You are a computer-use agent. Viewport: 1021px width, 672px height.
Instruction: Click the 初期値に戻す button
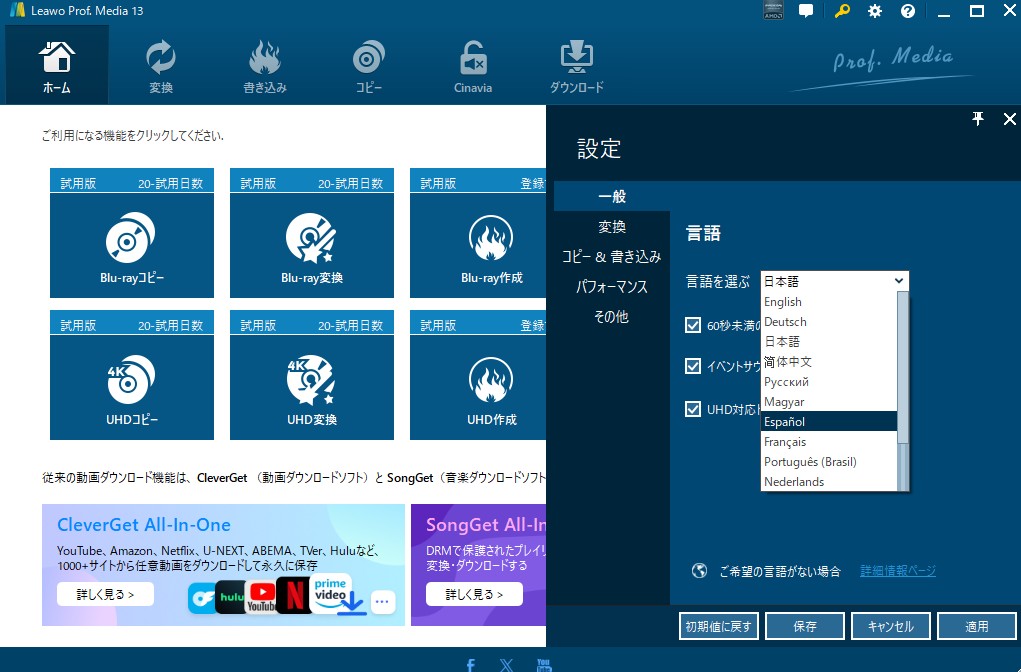pyautogui.click(x=719, y=626)
